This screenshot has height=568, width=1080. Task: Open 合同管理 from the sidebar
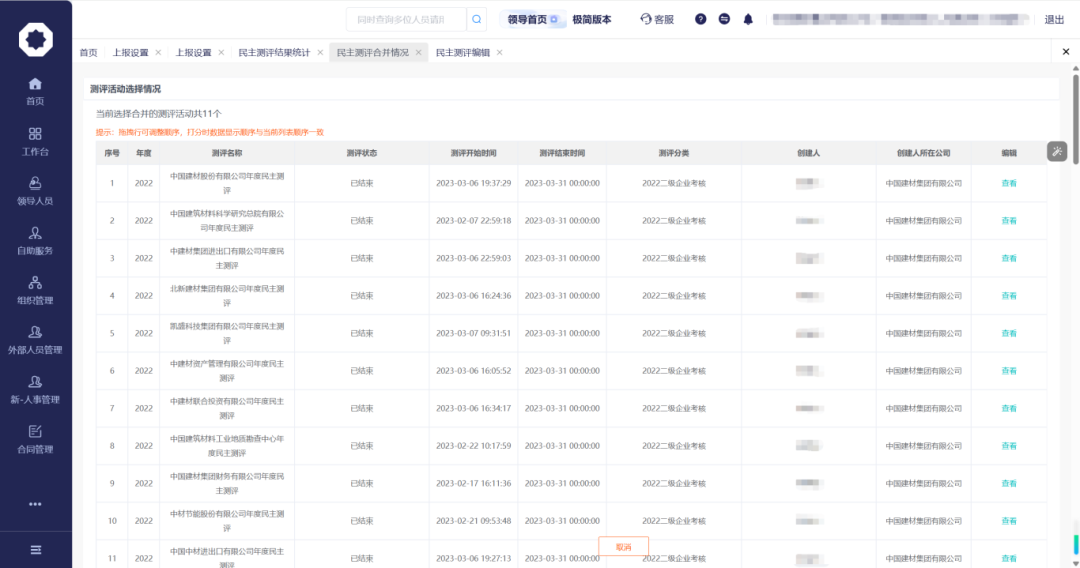coord(35,439)
